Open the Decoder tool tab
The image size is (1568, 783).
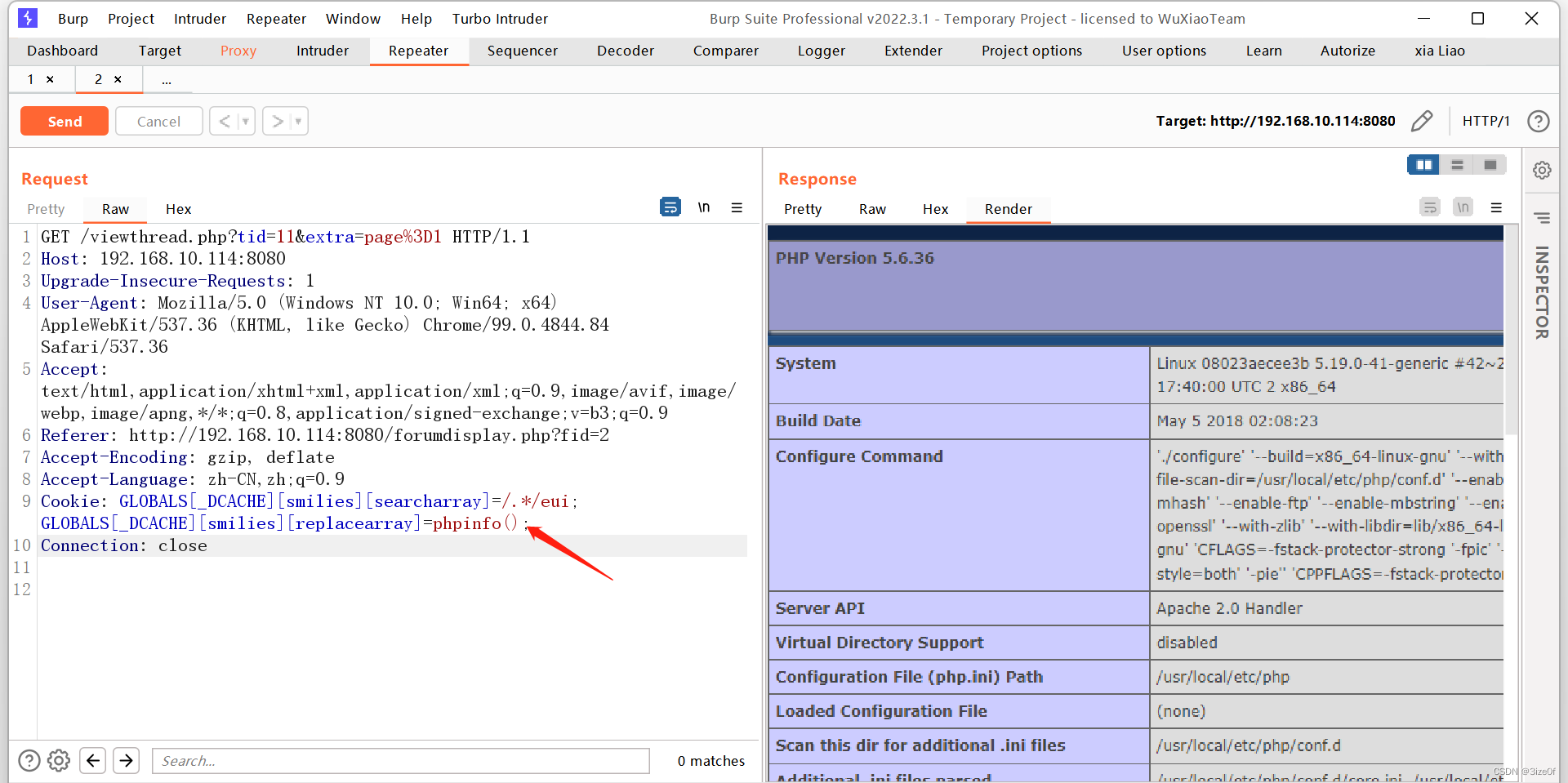626,51
